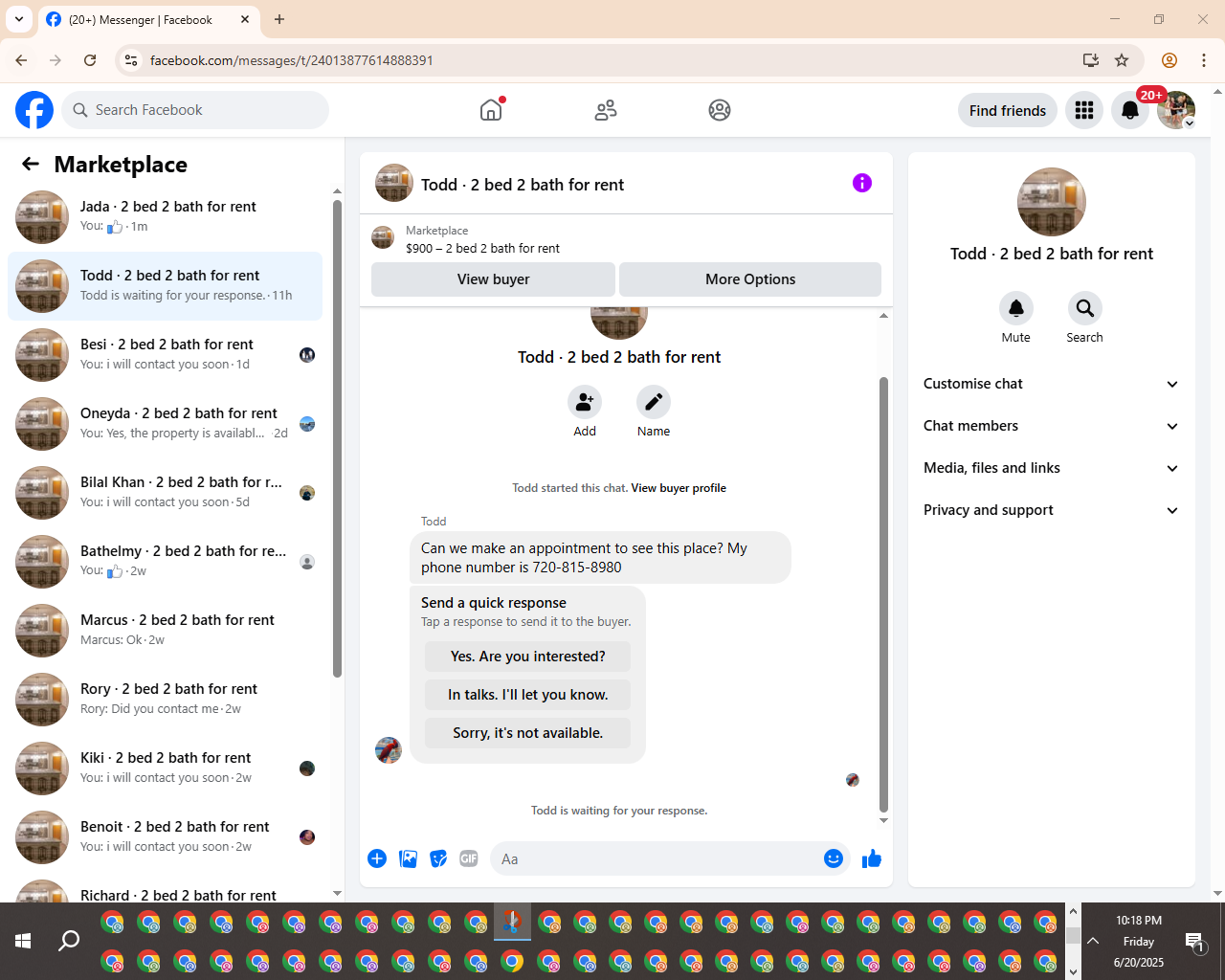The width and height of the screenshot is (1225, 980).
Task: Reload the page
Action: pos(90,60)
